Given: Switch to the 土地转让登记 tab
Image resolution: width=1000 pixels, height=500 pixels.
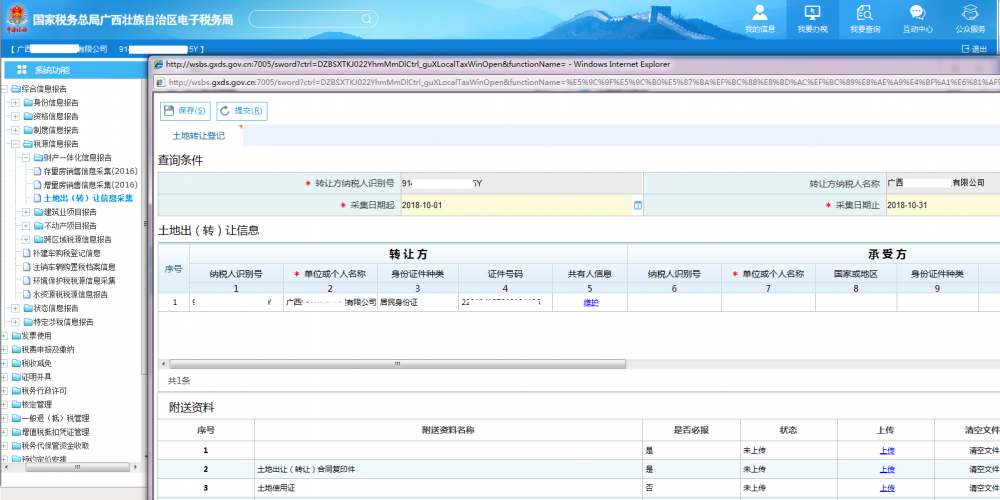Looking at the screenshot, I should point(198,135).
